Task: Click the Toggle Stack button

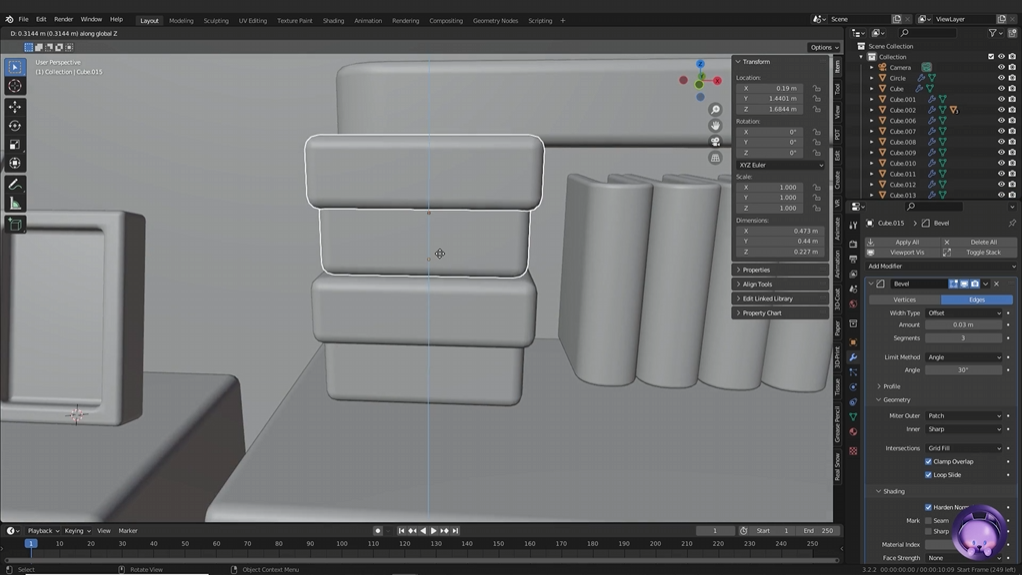Action: pyautogui.click(x=978, y=252)
